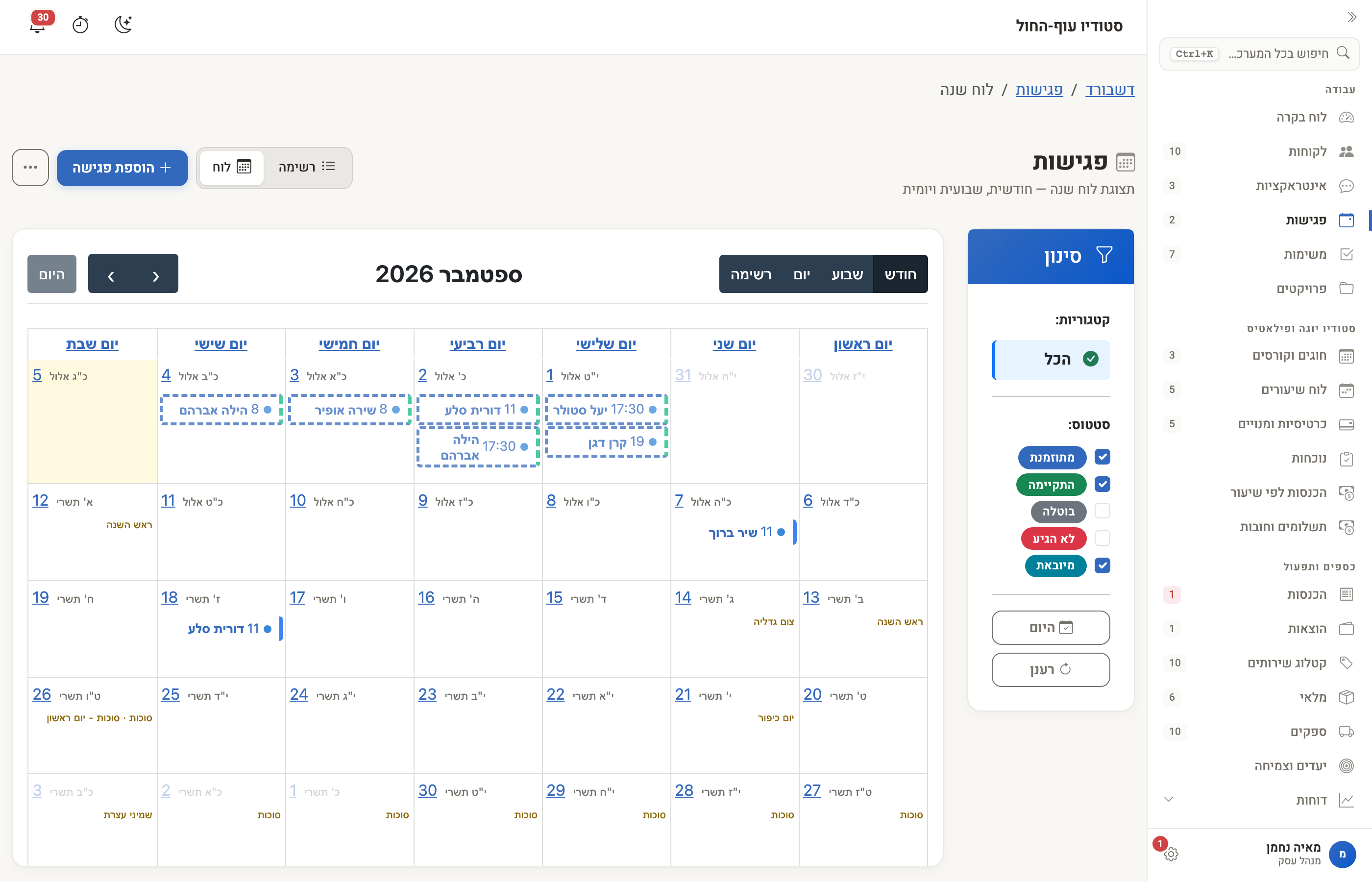This screenshot has height=882, width=1372.
Task: Switch calendar to יום day view
Action: (x=802, y=274)
